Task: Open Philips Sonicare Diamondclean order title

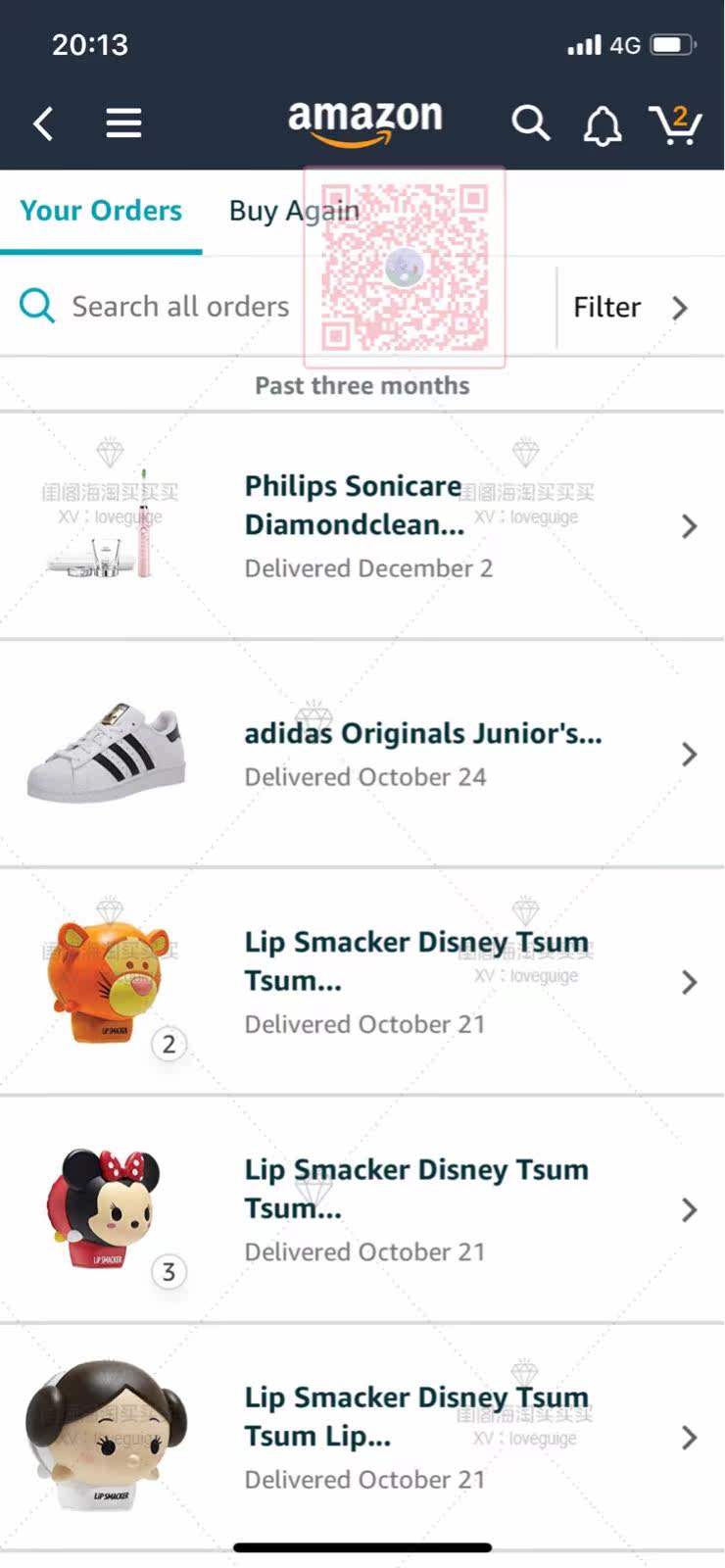Action: [354, 505]
